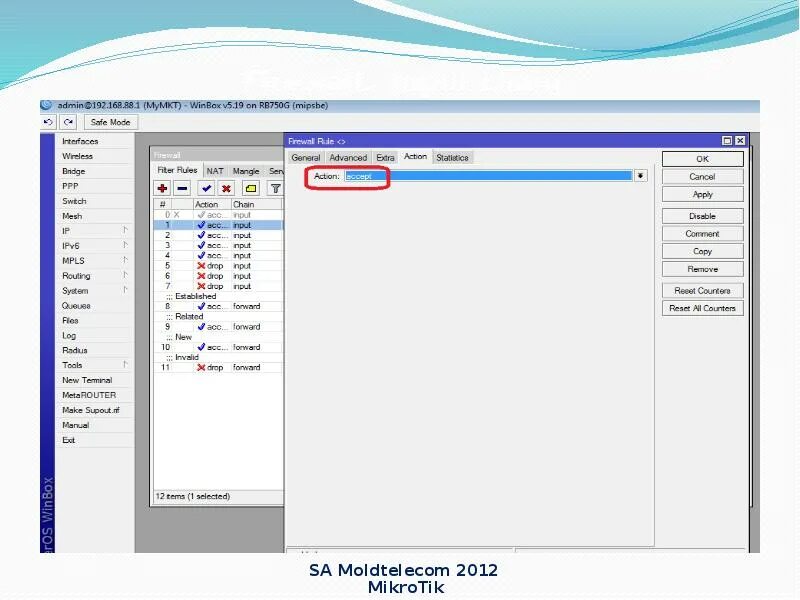
Task: Click the undo arrow icon in WinBox toolbar
Action: tap(48, 122)
